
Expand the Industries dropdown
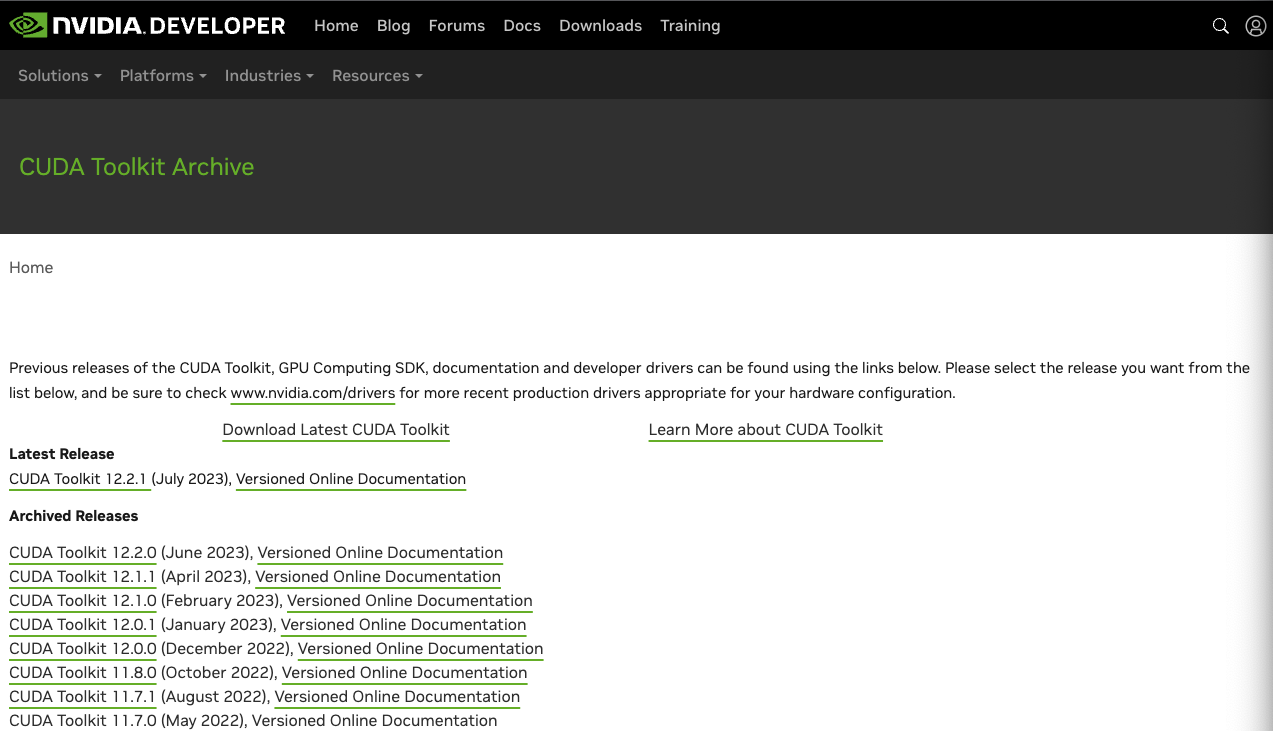pyautogui.click(x=269, y=76)
